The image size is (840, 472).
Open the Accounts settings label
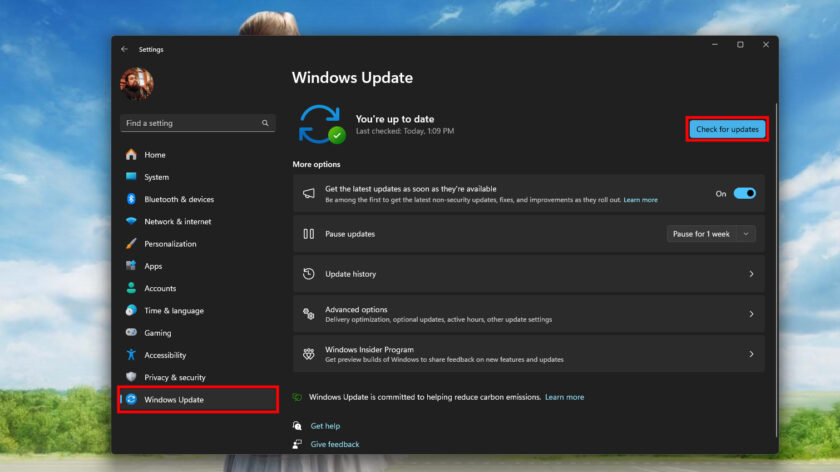[x=160, y=288]
